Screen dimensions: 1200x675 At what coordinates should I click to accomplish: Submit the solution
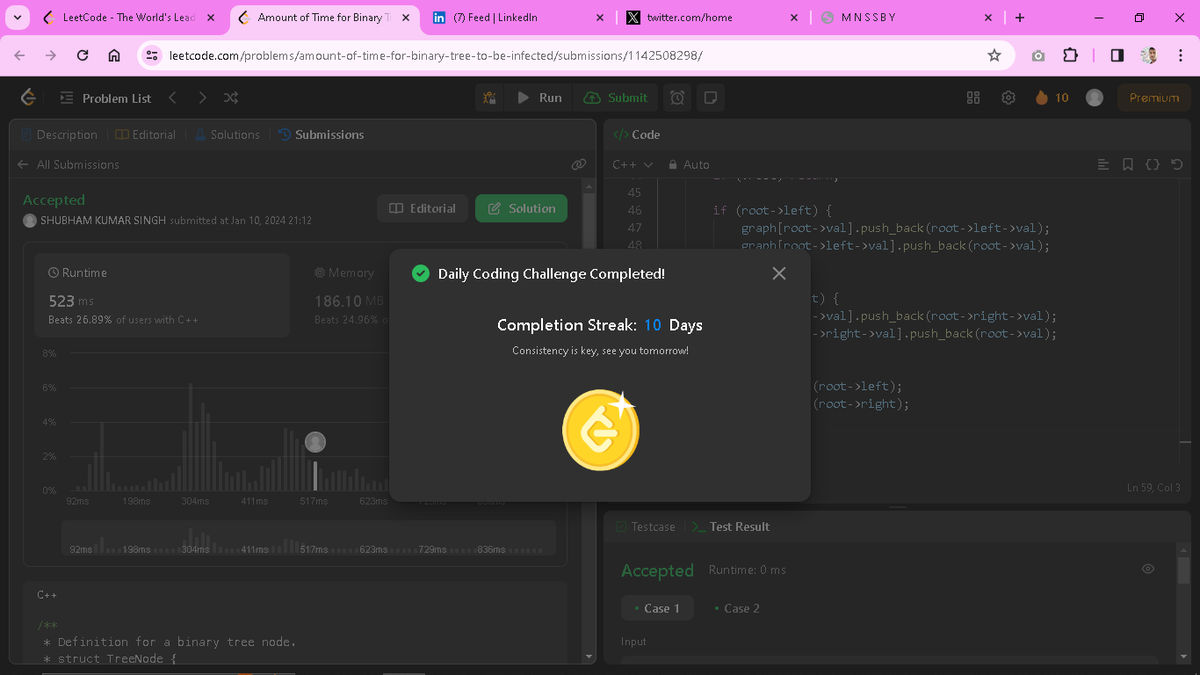pyautogui.click(x=615, y=98)
